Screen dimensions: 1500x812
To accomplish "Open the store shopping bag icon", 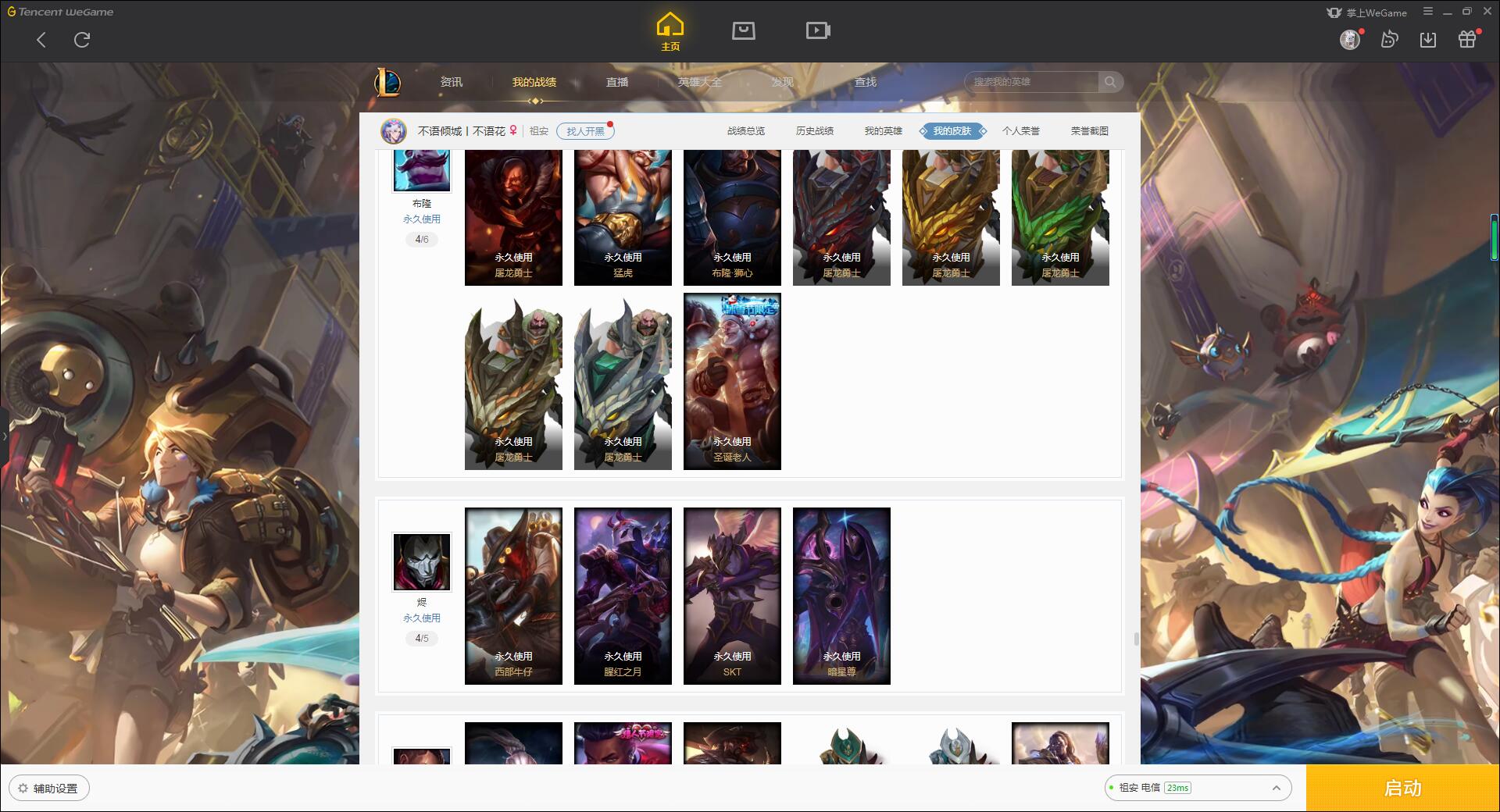I will pos(743,30).
